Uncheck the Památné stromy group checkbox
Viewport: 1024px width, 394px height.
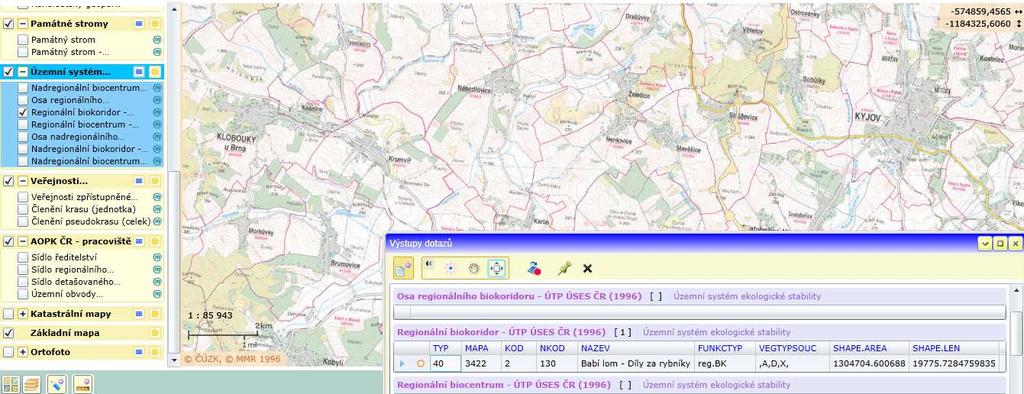[x=8, y=24]
